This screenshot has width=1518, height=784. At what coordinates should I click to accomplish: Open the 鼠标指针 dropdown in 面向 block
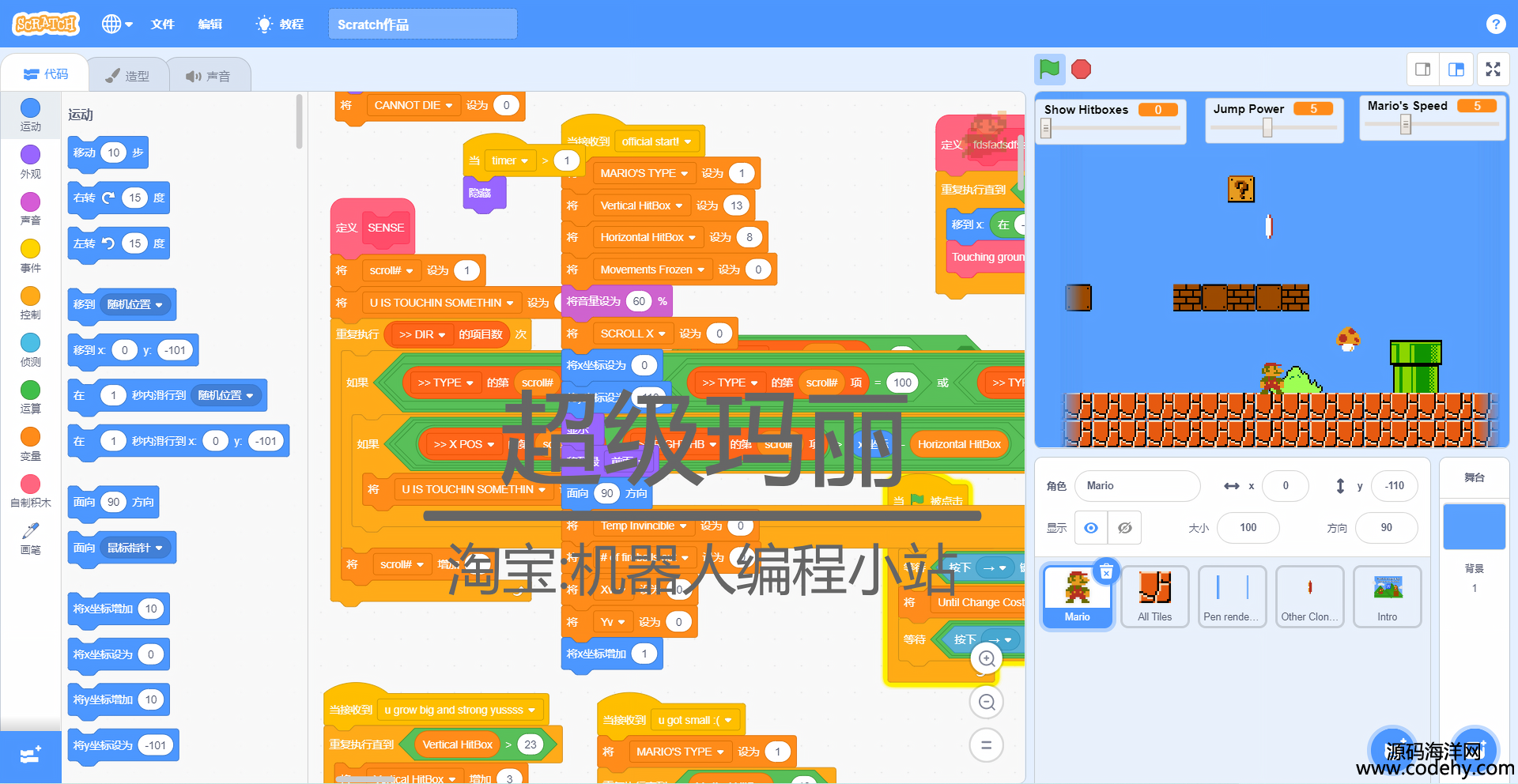coord(135,548)
